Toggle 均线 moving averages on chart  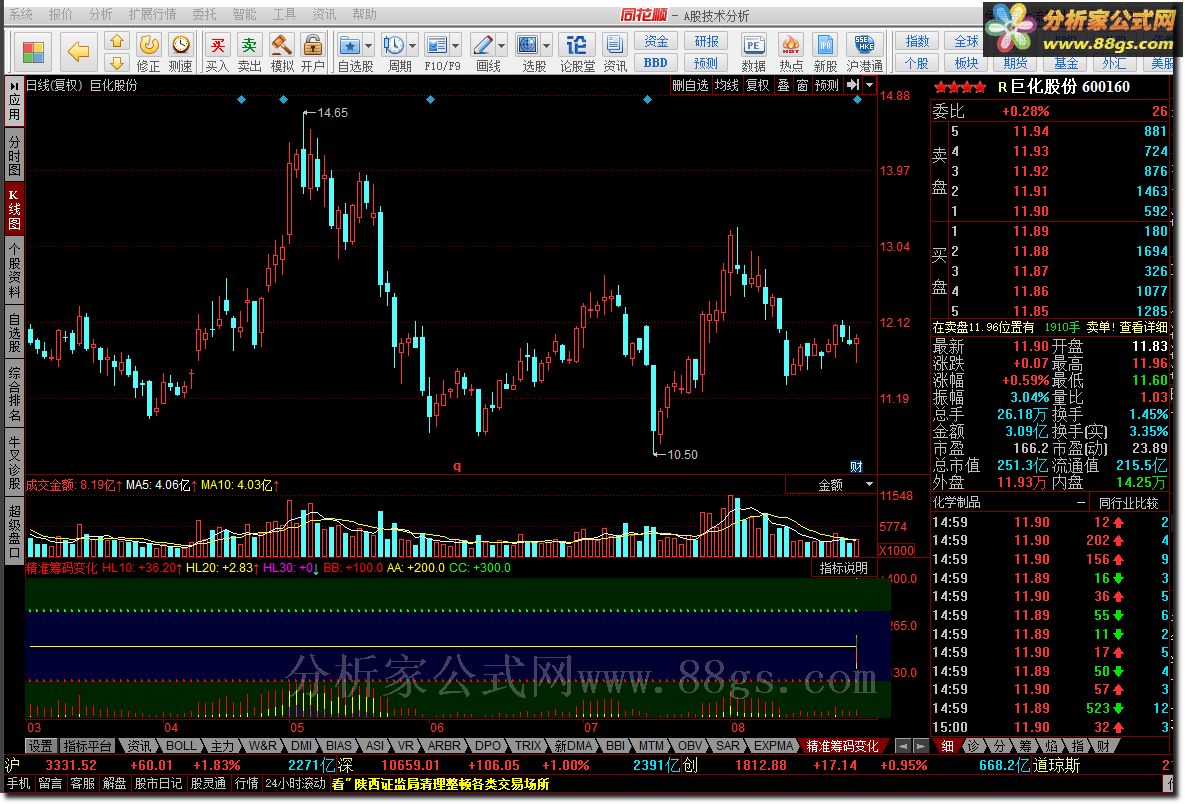726,85
